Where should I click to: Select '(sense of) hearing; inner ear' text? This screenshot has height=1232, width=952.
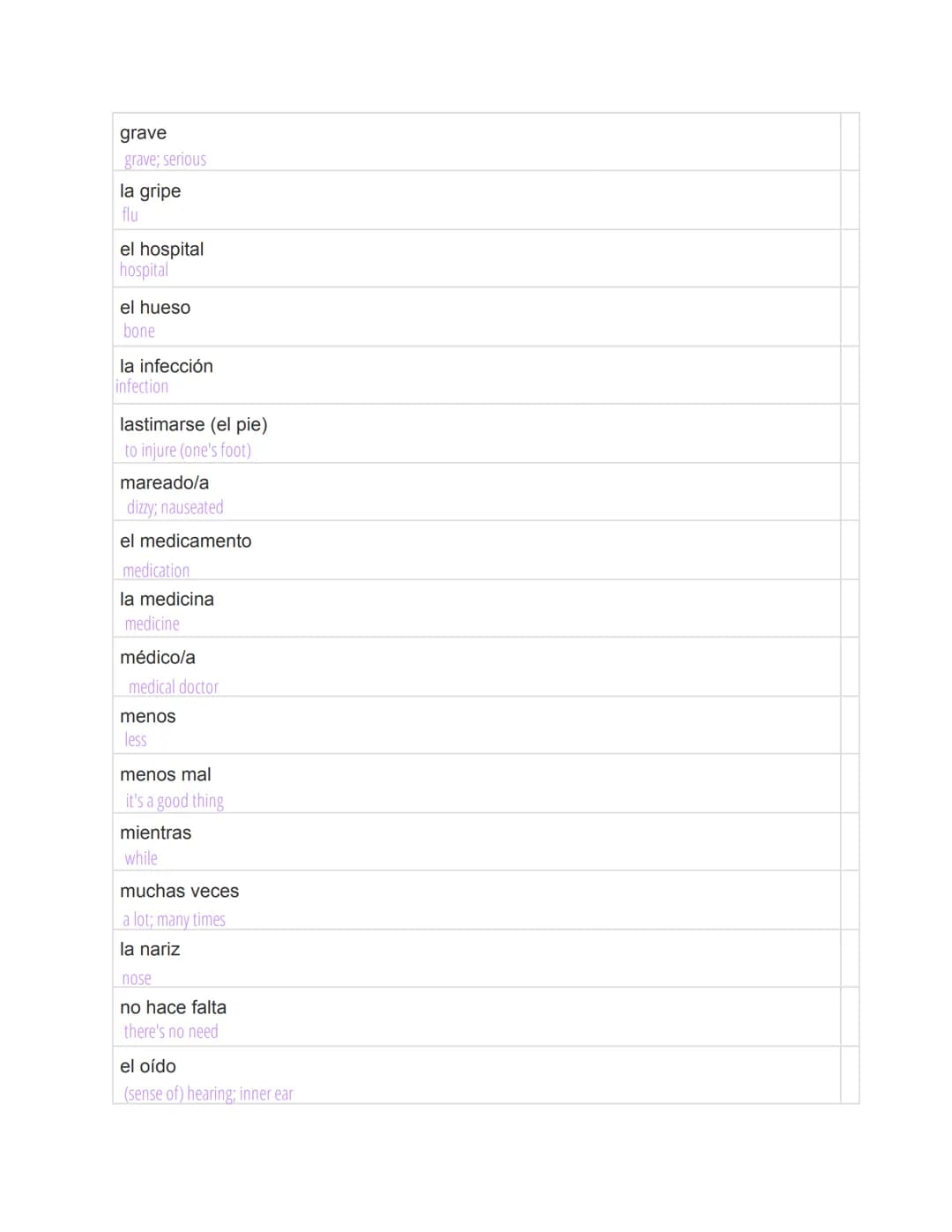click(x=208, y=1094)
